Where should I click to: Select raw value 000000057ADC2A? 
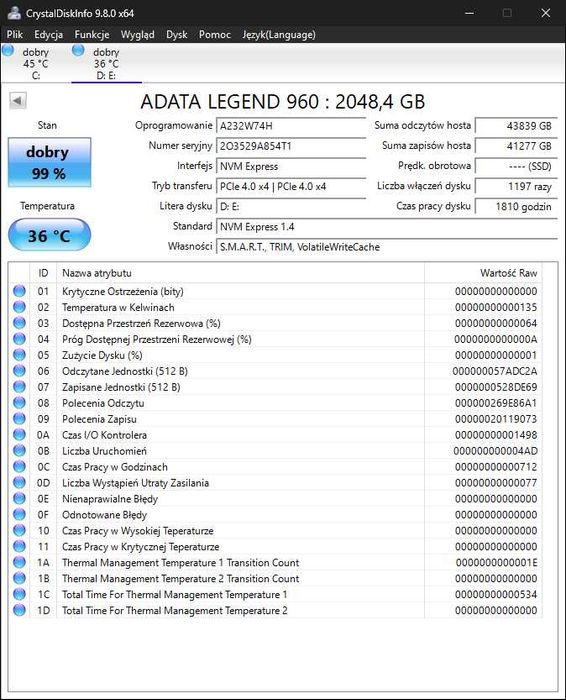(495, 371)
